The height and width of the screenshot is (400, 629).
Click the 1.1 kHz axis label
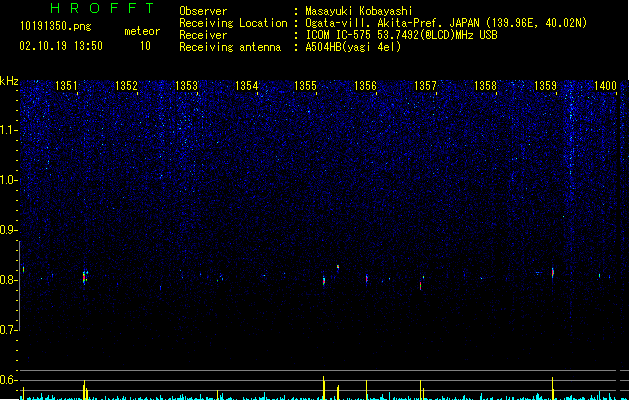8,130
